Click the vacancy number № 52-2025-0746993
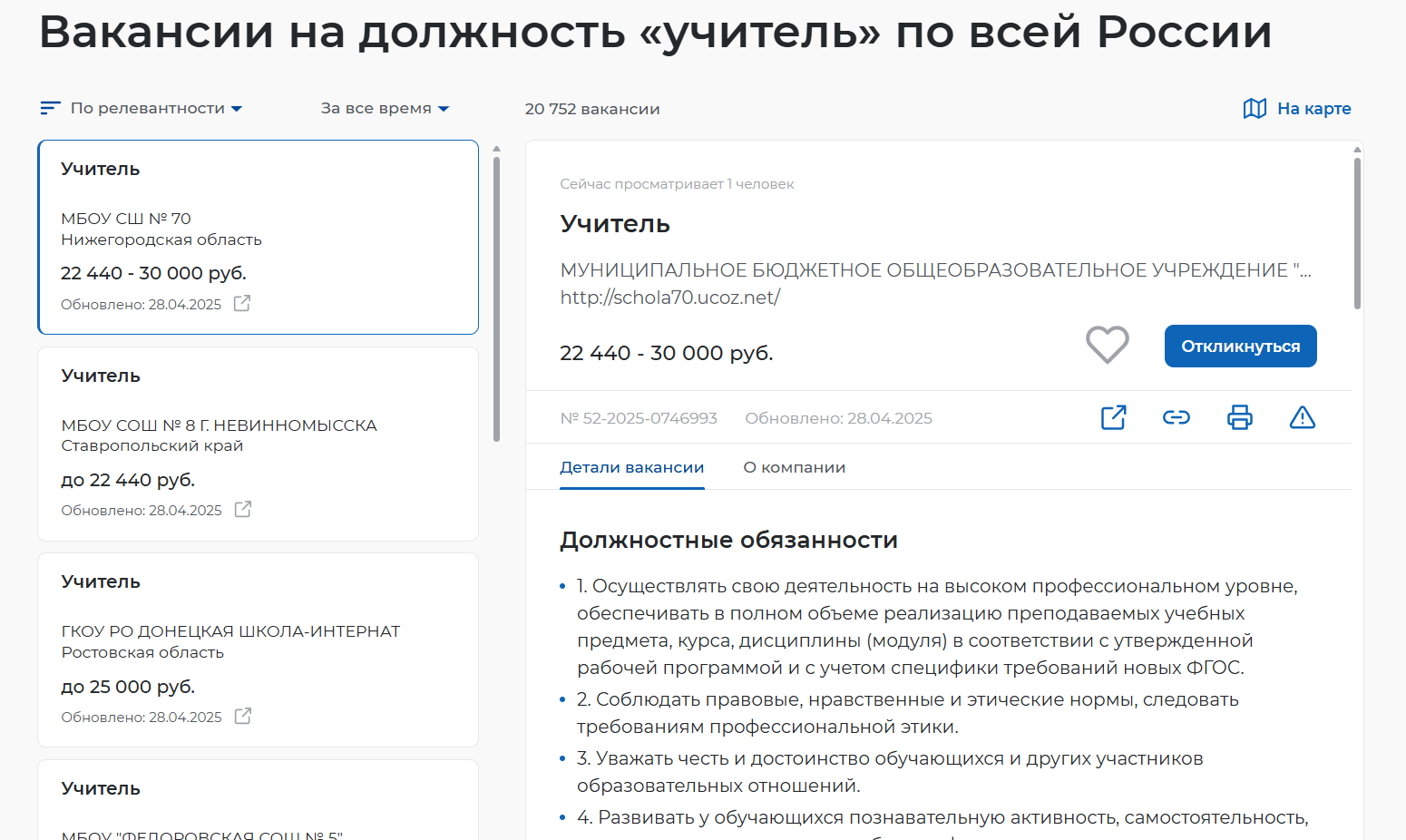1406x840 pixels. (639, 418)
